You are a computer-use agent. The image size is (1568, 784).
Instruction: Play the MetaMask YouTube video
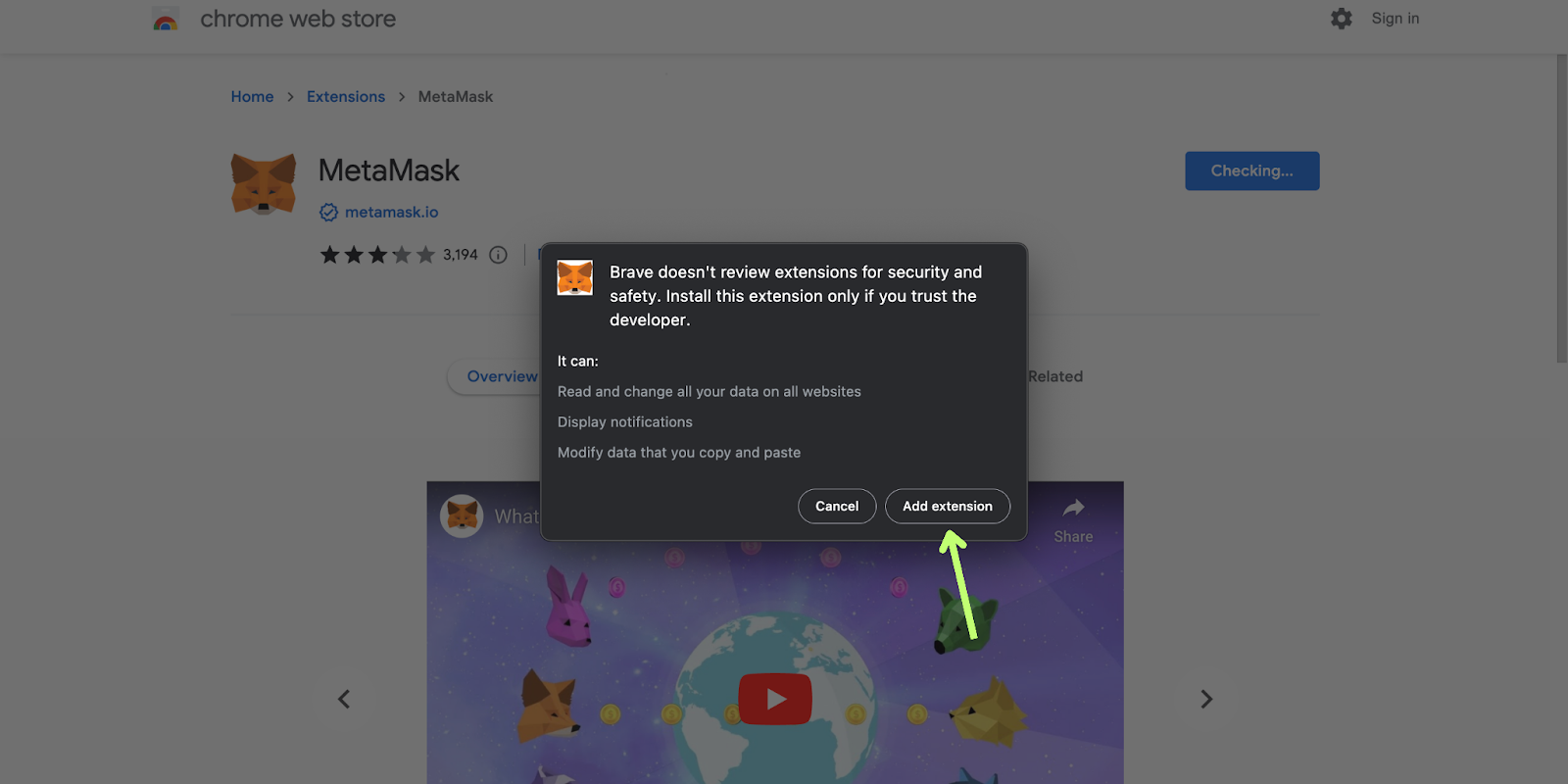774,699
